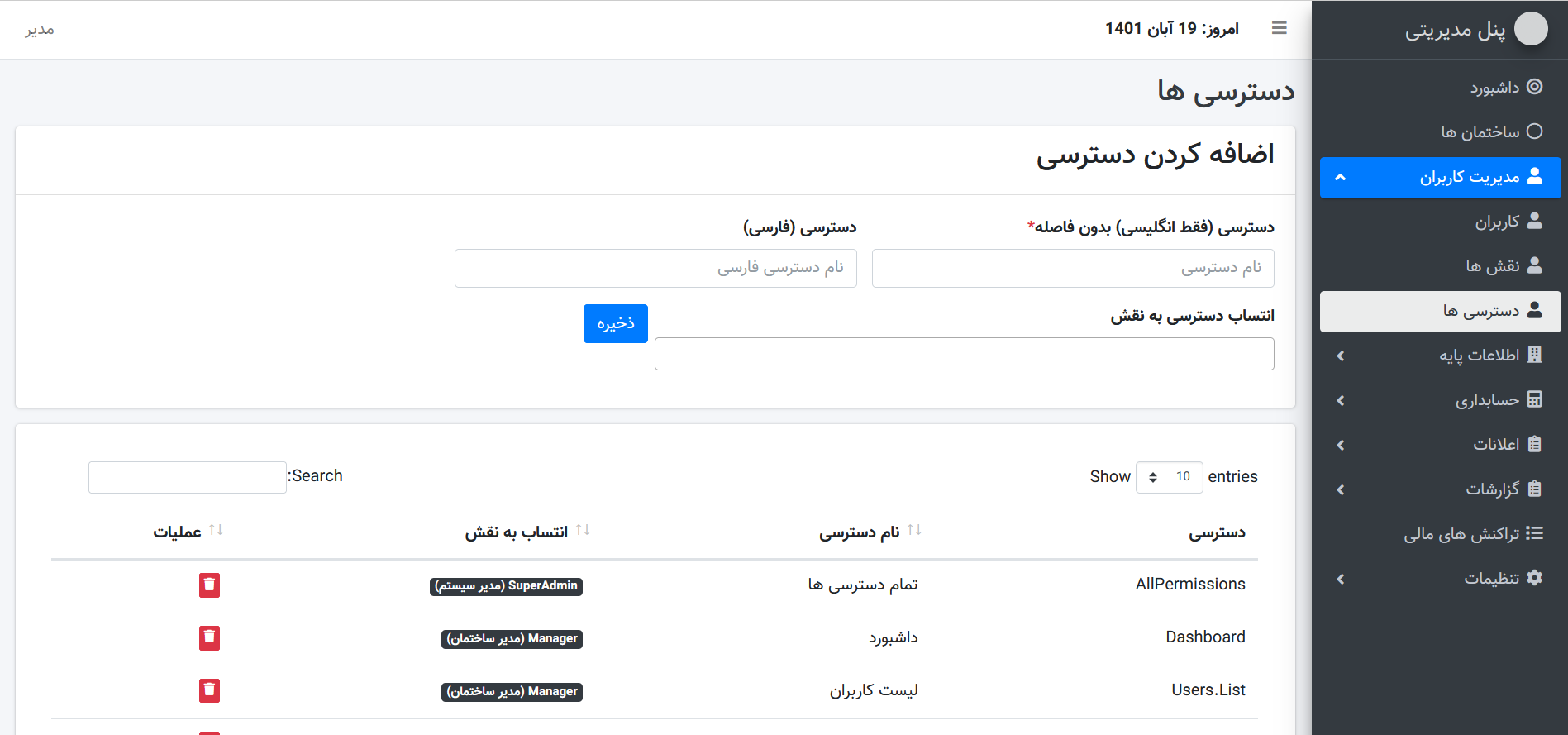Open the داشبورد menu item

(x=1440, y=87)
